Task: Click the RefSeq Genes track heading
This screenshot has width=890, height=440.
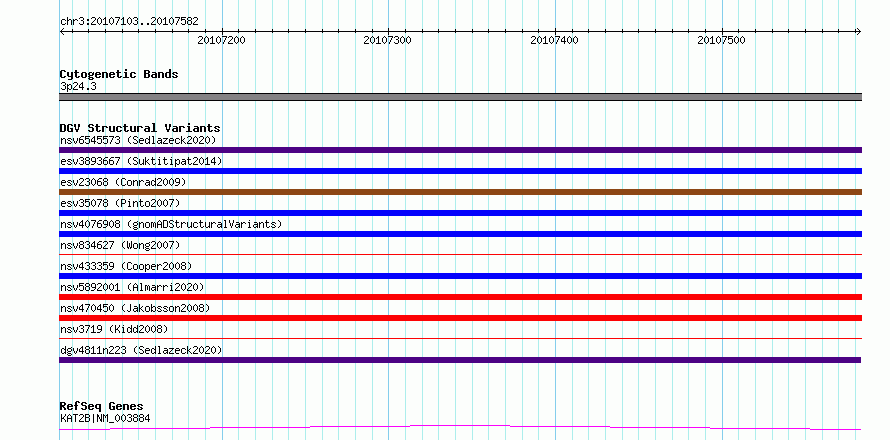Action: pos(101,406)
